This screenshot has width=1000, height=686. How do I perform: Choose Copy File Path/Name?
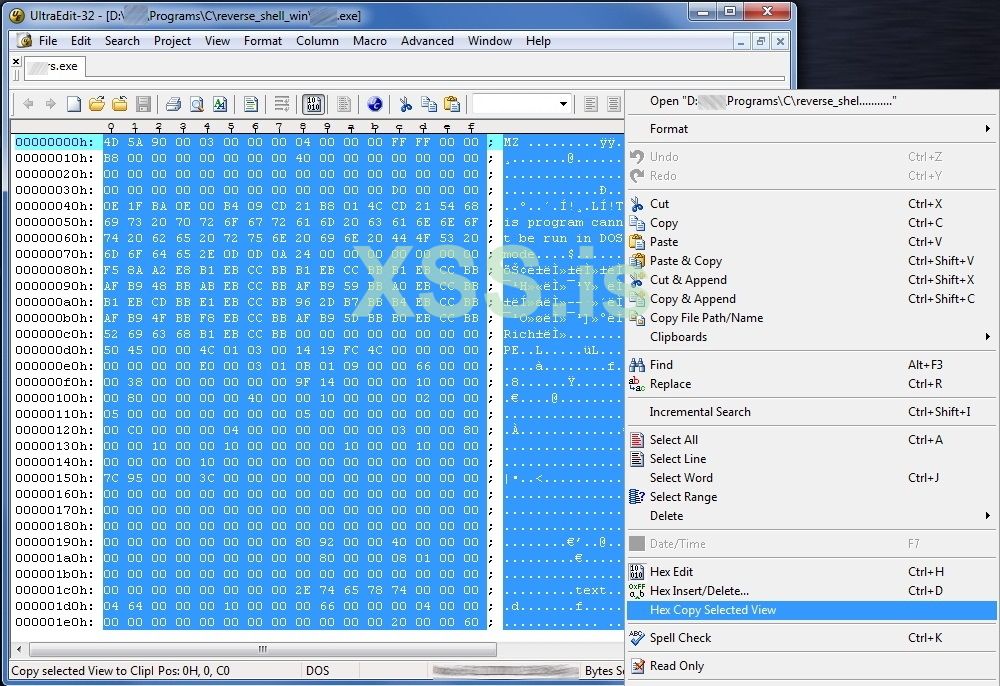click(x=812, y=318)
